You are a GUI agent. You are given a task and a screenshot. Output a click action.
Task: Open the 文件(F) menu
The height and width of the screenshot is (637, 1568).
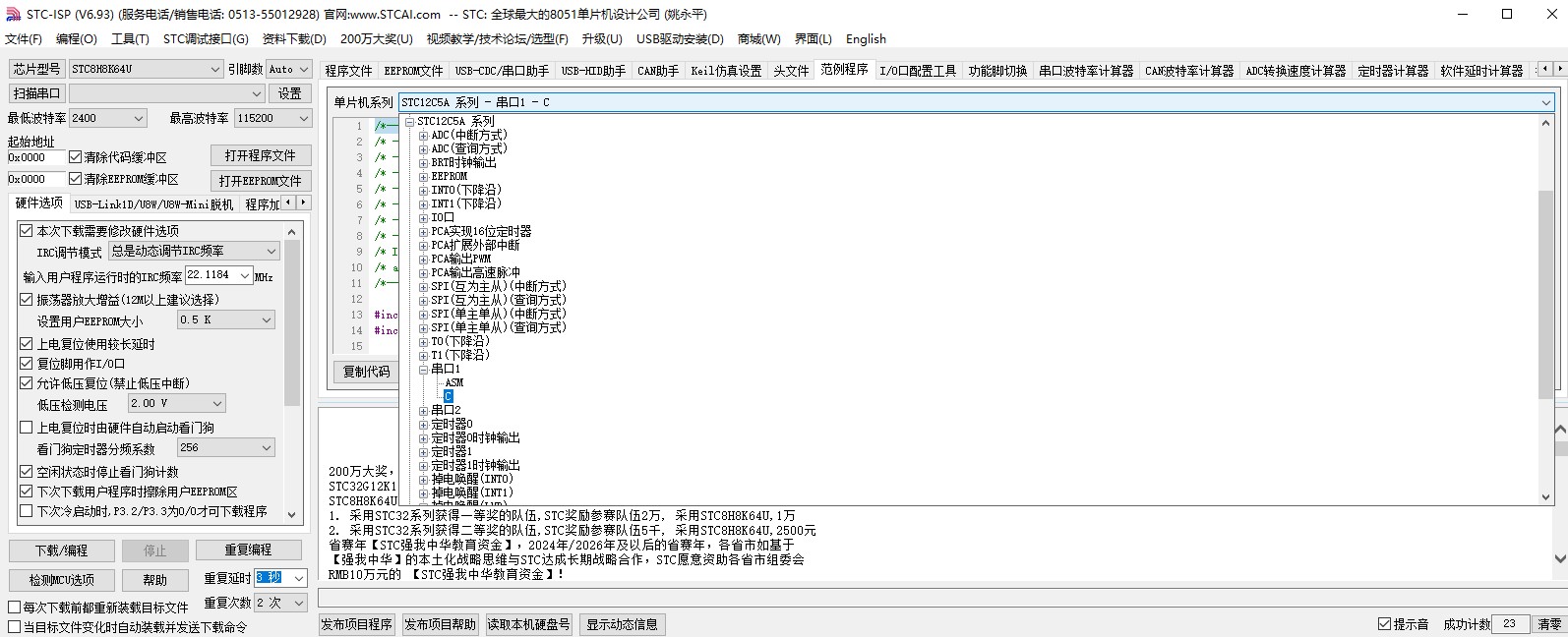(24, 39)
